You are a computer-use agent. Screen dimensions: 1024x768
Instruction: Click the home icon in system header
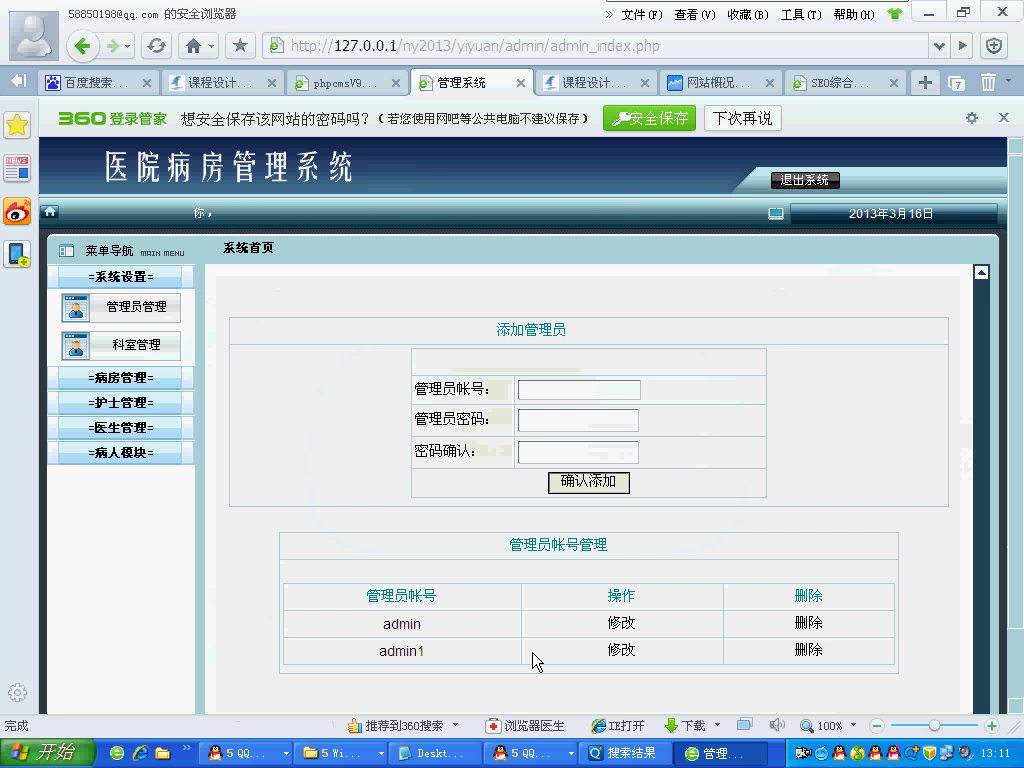[x=50, y=212]
